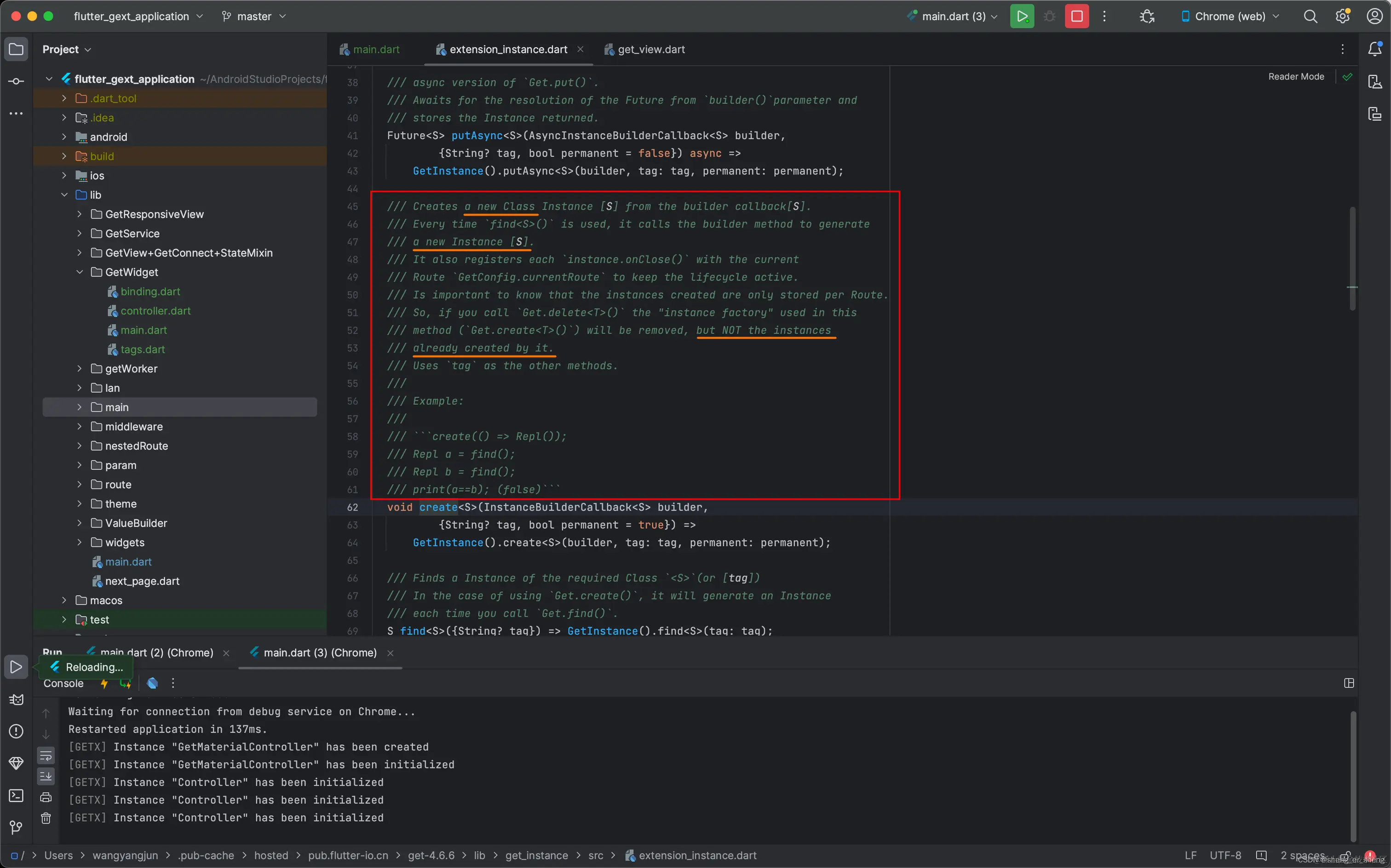Click the Search Everywhere magnifier
Image resolution: width=1391 pixels, height=868 pixels.
click(1310, 16)
